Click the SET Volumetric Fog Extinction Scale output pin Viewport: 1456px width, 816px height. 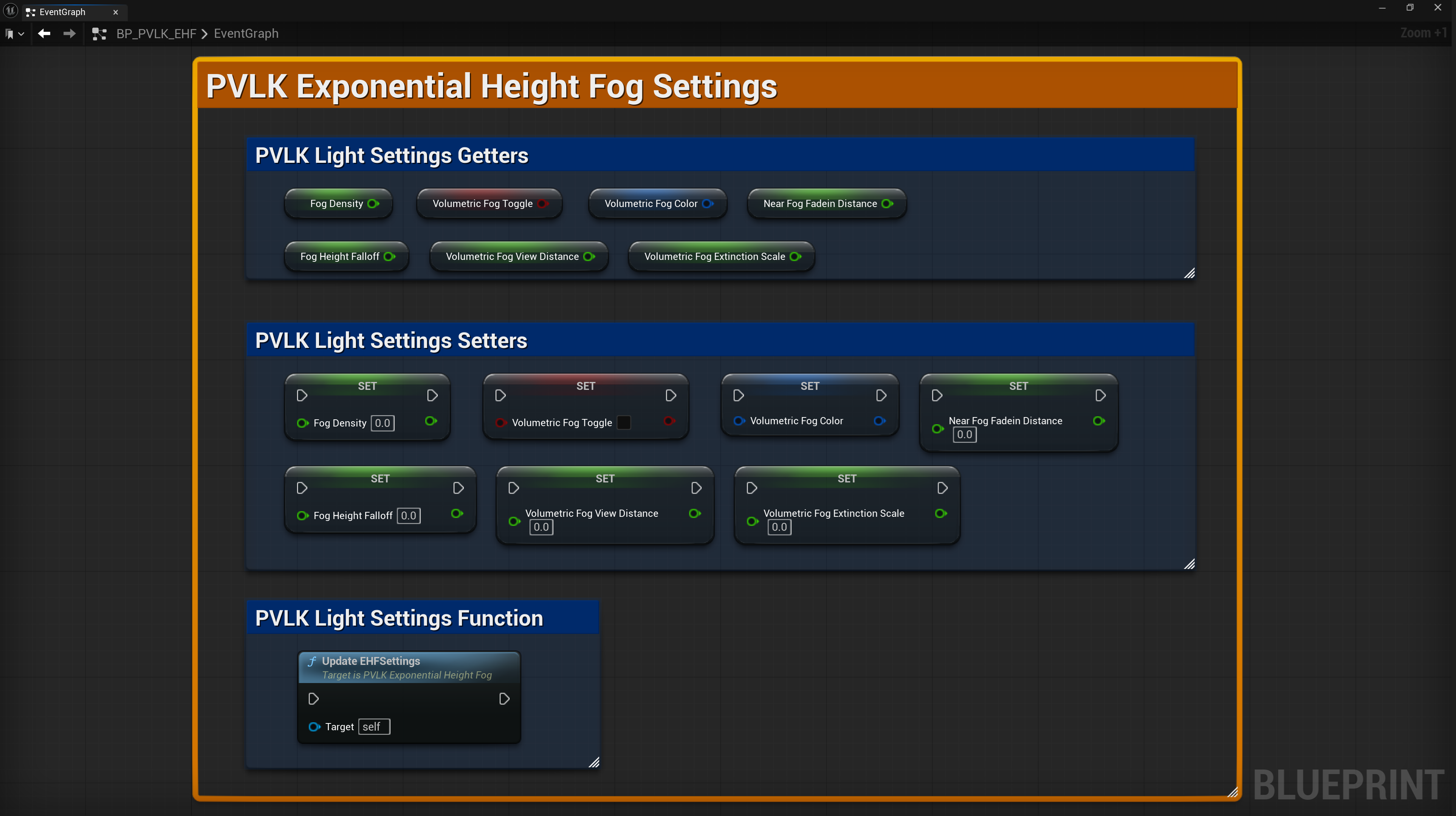point(940,514)
